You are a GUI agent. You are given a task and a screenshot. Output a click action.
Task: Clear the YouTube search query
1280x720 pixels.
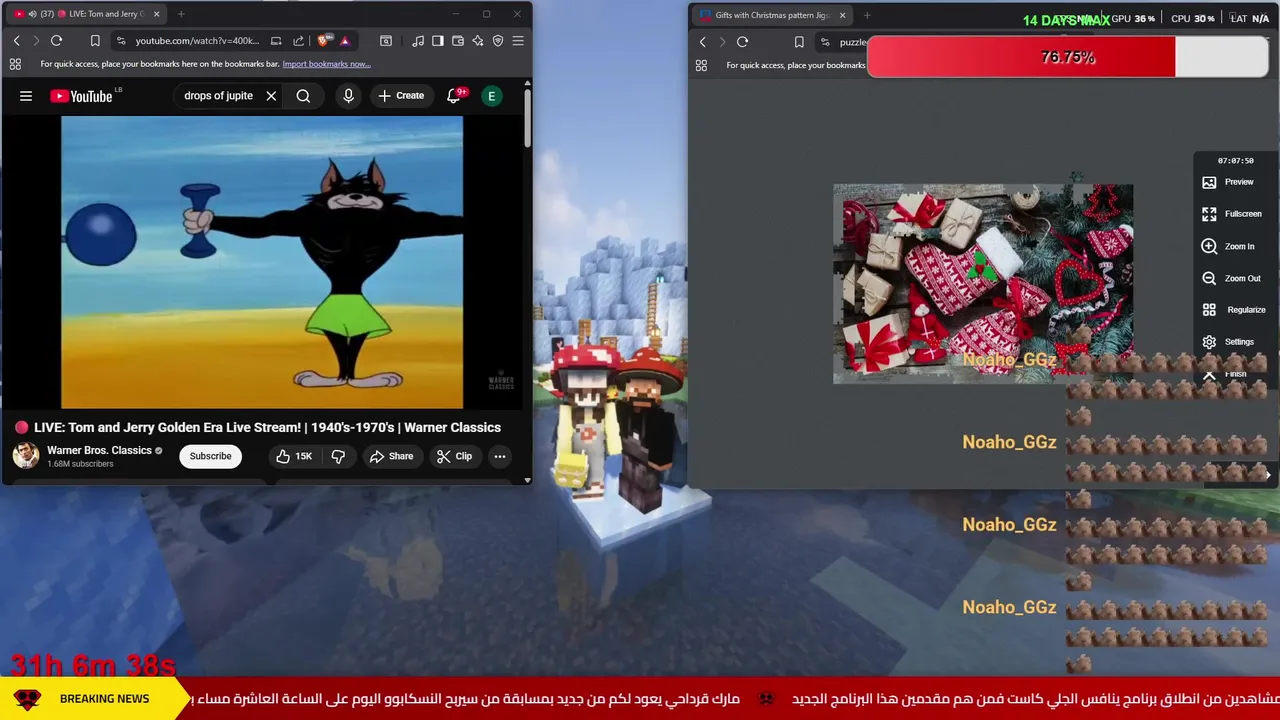tap(271, 96)
